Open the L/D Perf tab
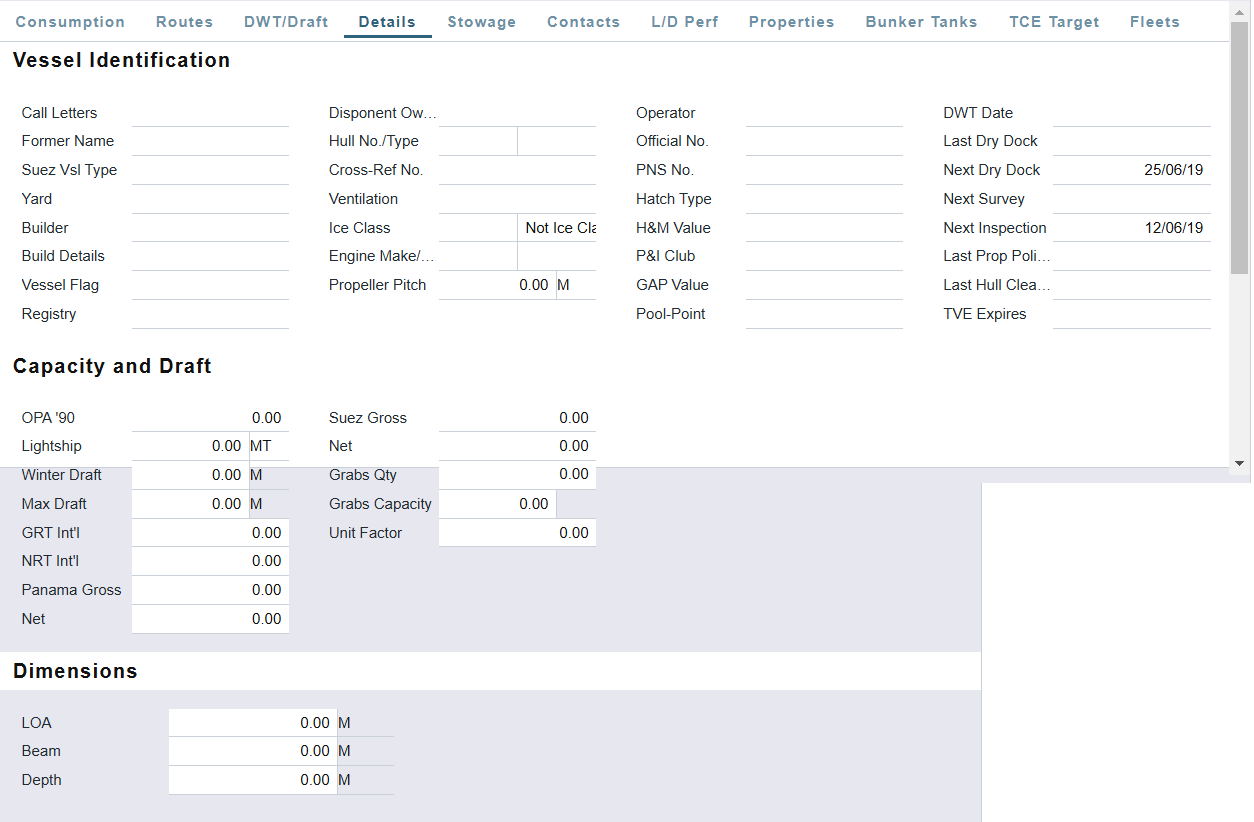Screen dimensions: 1254x822 pyautogui.click(x=685, y=21)
